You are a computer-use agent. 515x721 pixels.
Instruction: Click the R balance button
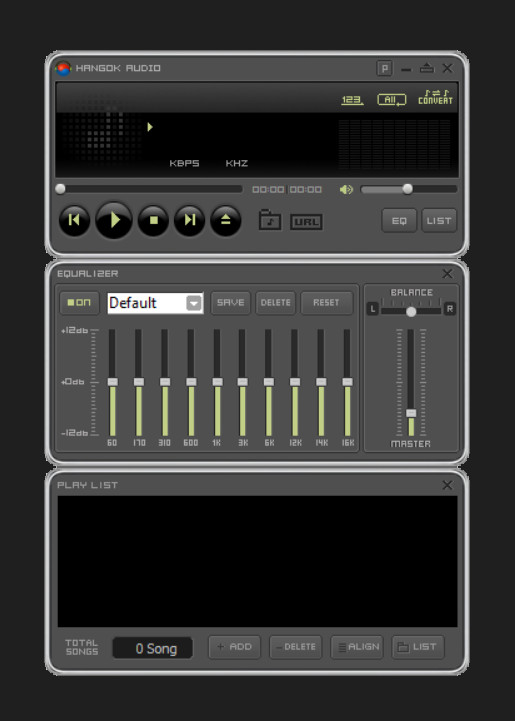click(450, 309)
